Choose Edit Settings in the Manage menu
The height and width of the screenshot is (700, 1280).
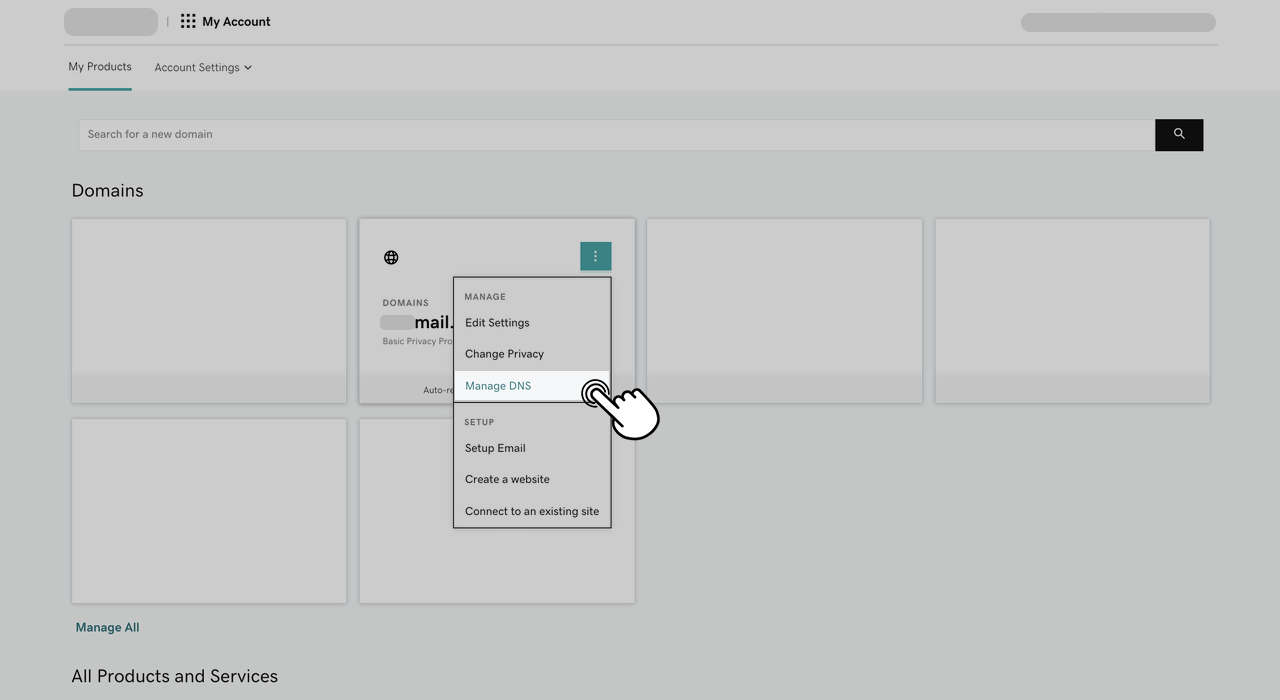click(497, 322)
